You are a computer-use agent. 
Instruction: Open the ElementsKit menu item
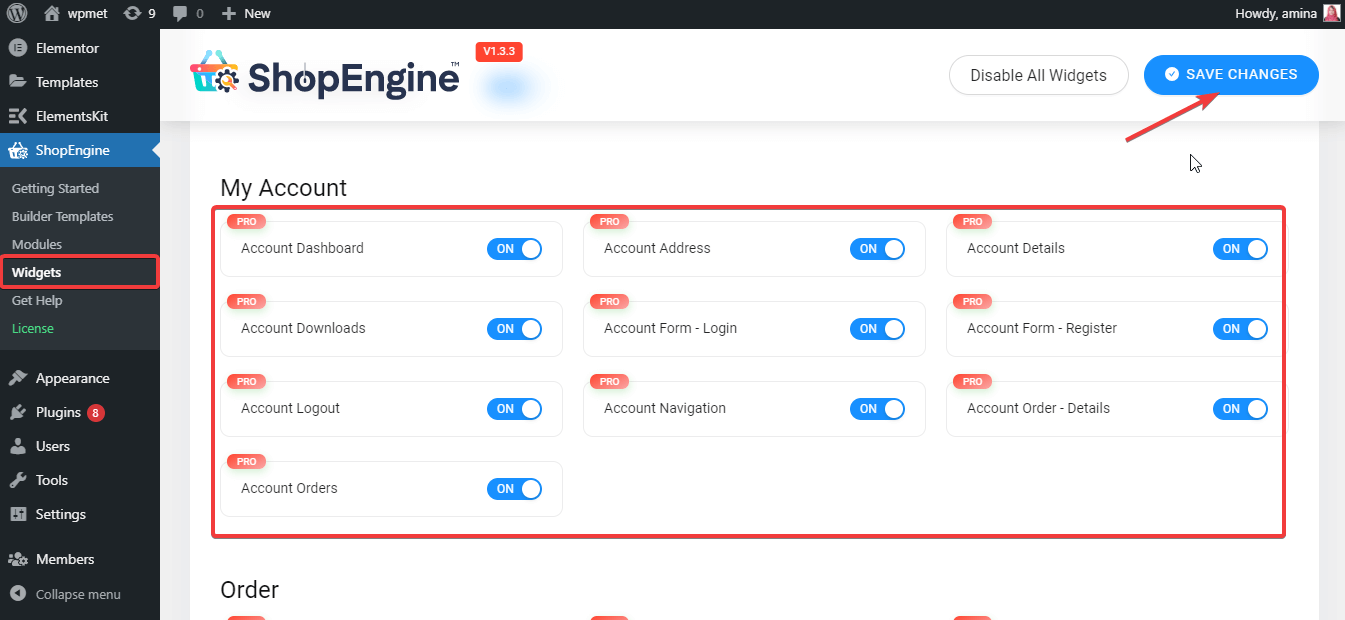pos(80,116)
